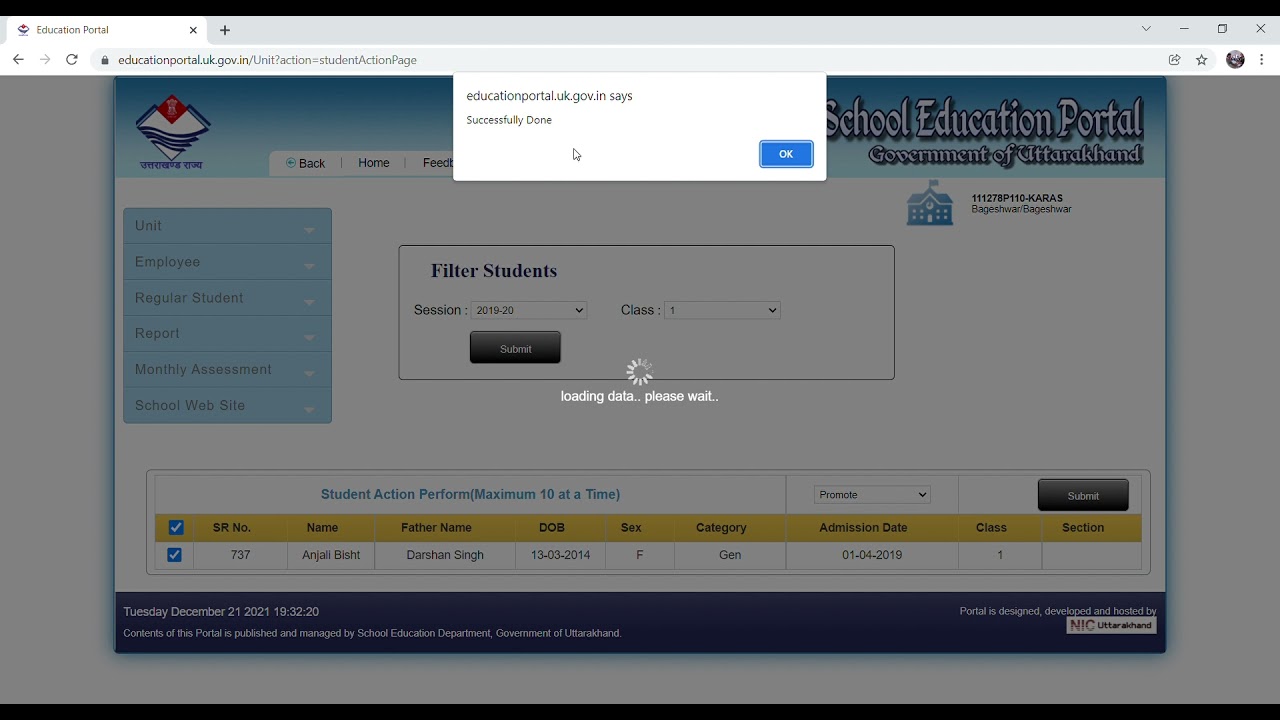The width and height of the screenshot is (1280, 720).
Task: Click the Sex column header
Action: tap(631, 528)
